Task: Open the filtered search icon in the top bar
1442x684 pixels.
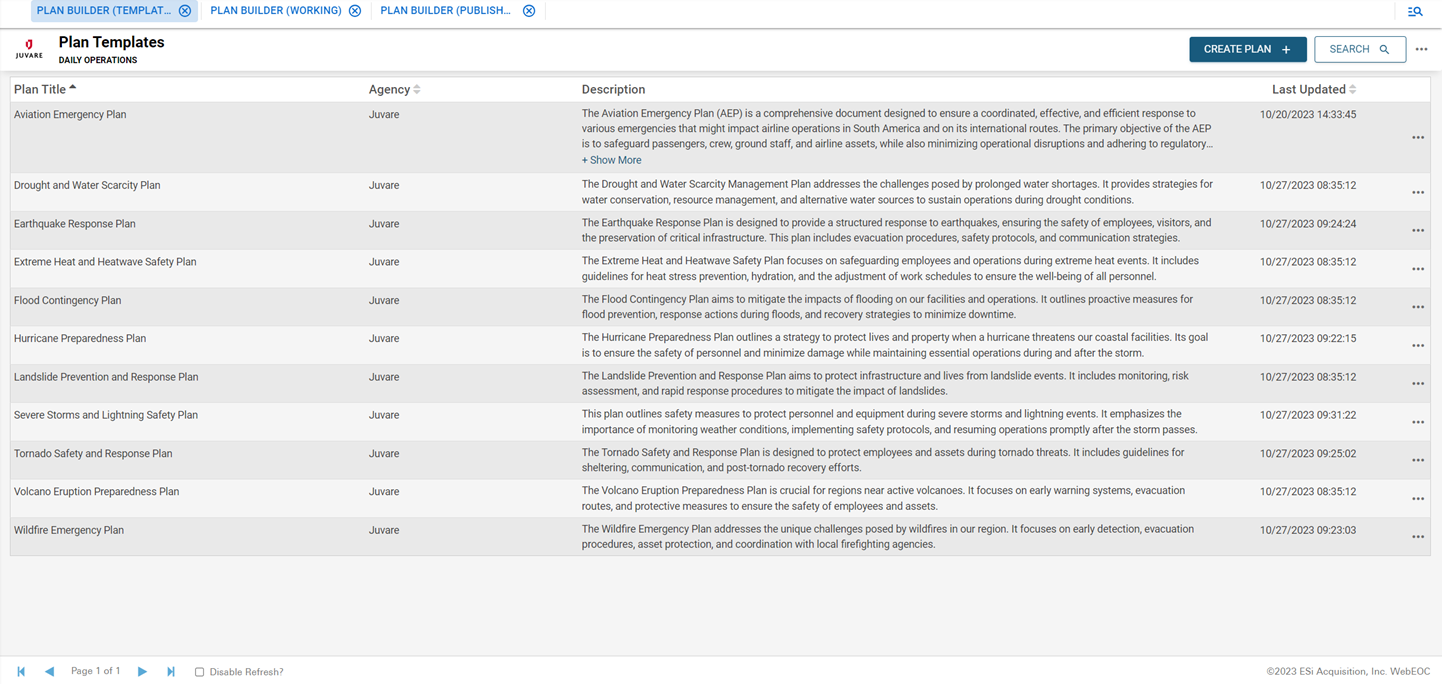Action: [x=1415, y=11]
